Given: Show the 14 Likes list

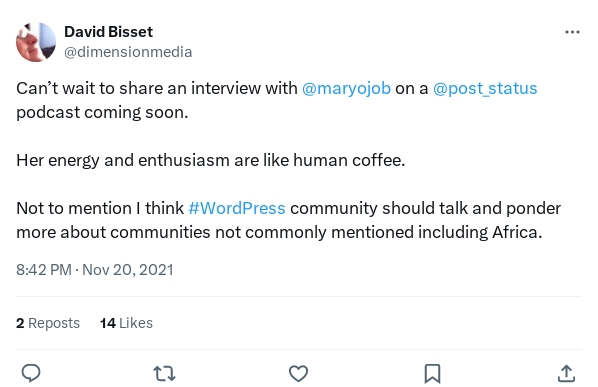Looking at the screenshot, I should click(x=126, y=323).
